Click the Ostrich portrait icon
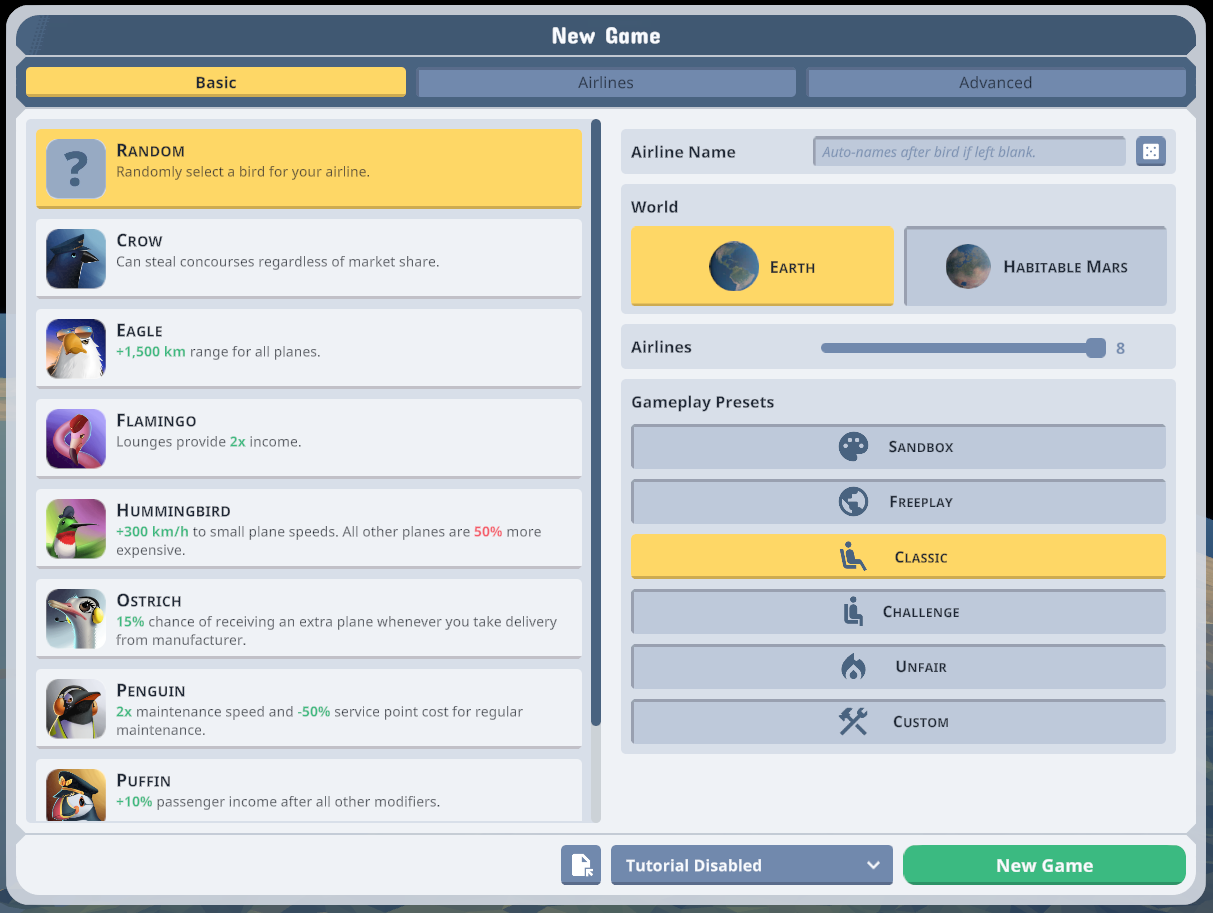 click(x=76, y=619)
